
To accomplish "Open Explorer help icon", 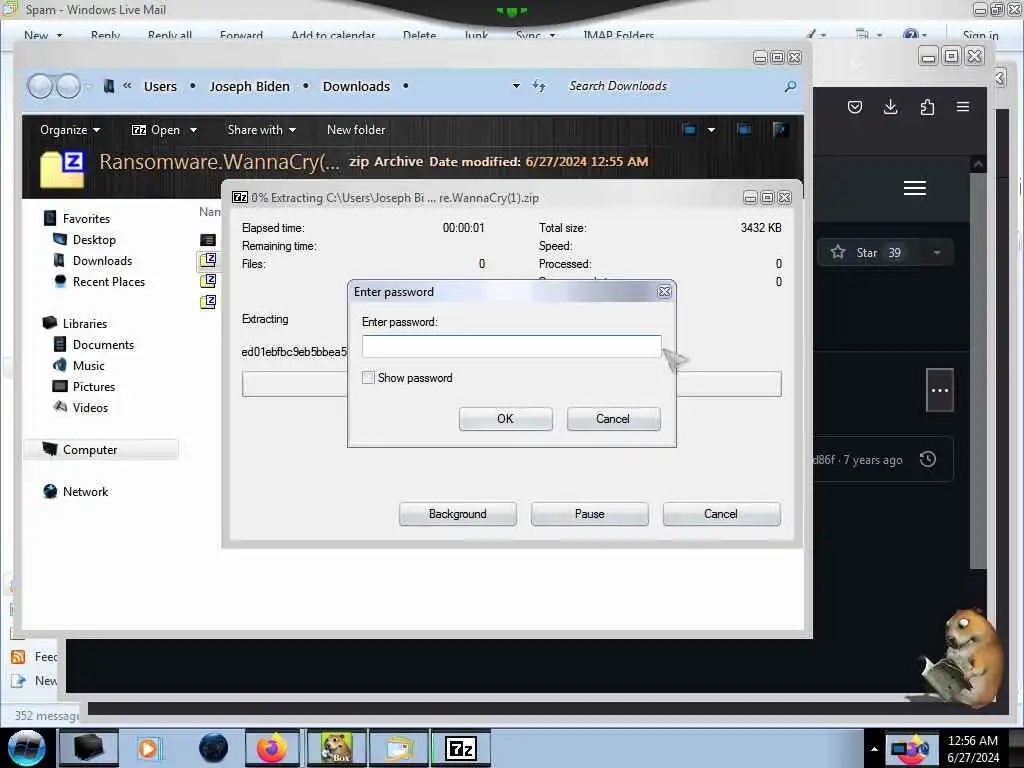I will point(779,130).
